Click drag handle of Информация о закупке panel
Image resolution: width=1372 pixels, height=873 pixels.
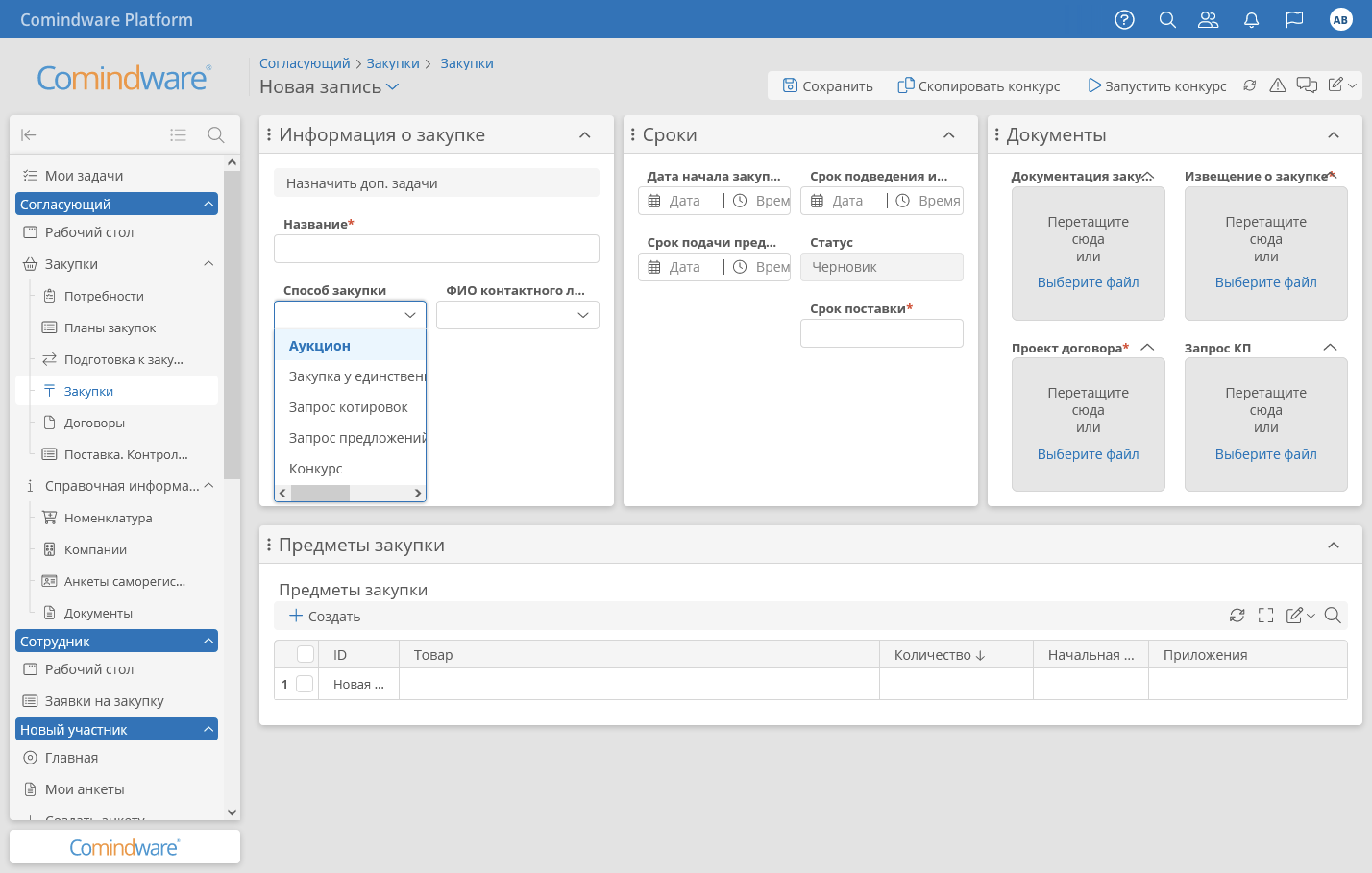click(x=269, y=135)
